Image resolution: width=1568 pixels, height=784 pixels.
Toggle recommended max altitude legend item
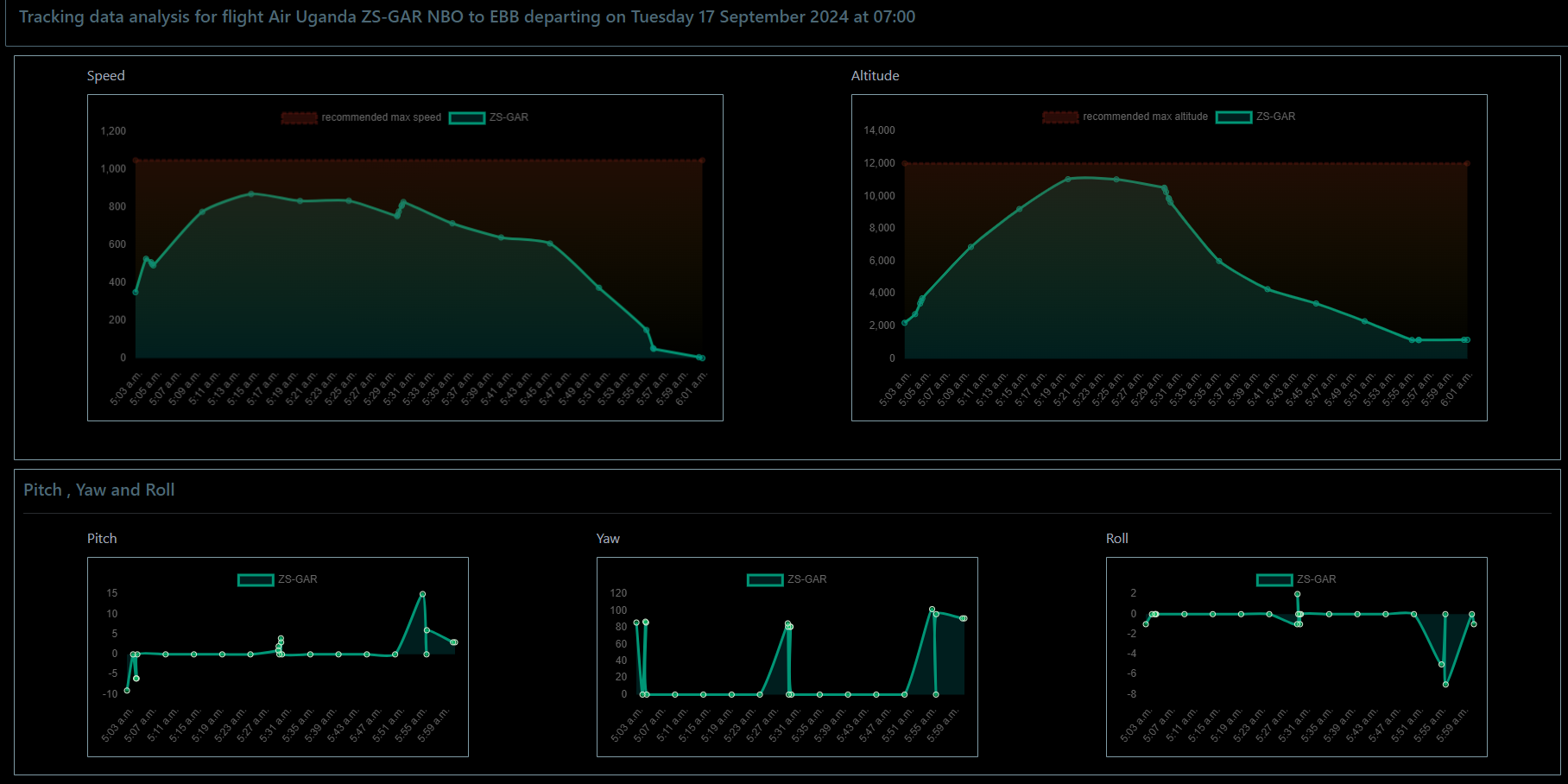tap(1060, 117)
